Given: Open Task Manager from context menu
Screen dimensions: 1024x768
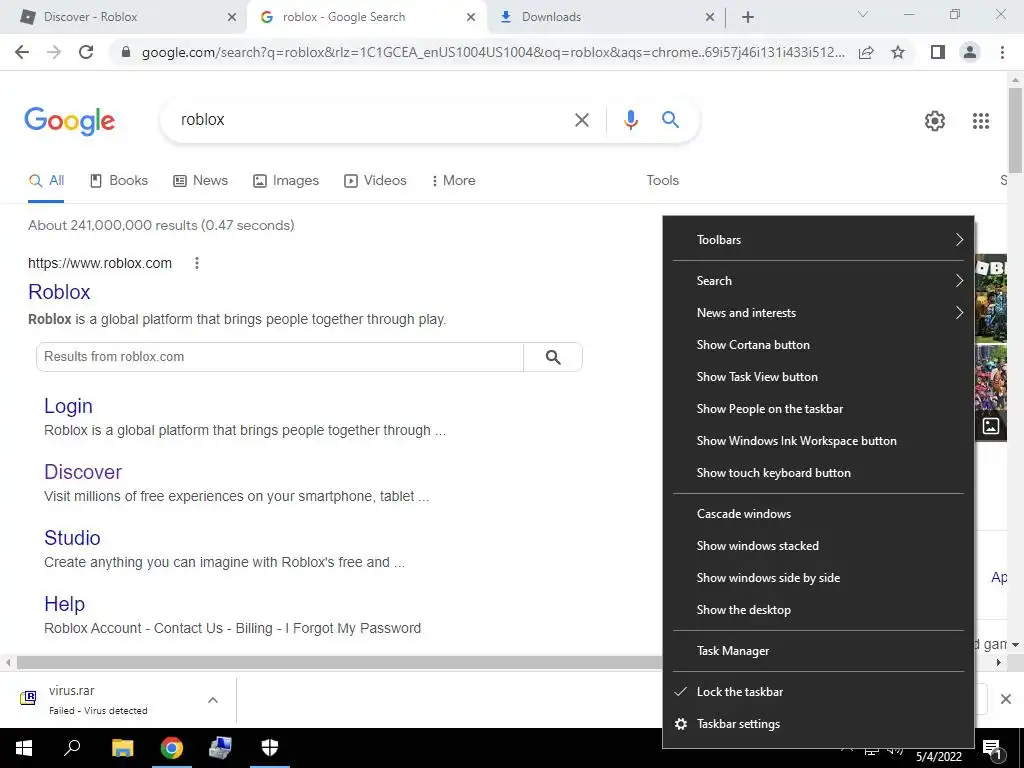Looking at the screenshot, I should (x=818, y=651).
